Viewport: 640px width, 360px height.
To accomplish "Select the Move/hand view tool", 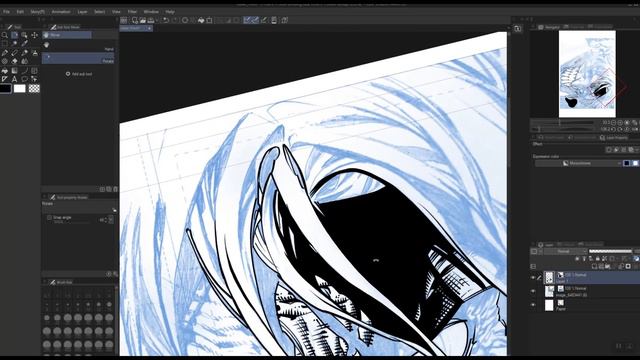I will 14,36.
